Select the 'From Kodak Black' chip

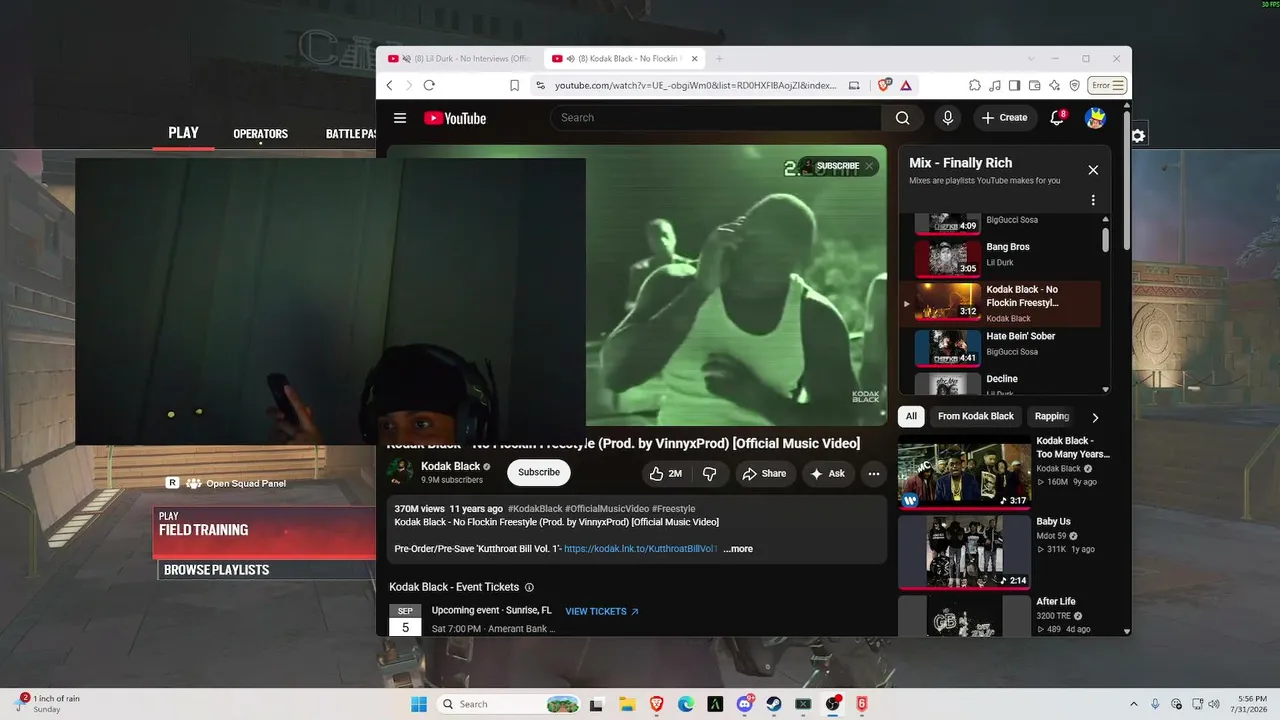coord(976,416)
